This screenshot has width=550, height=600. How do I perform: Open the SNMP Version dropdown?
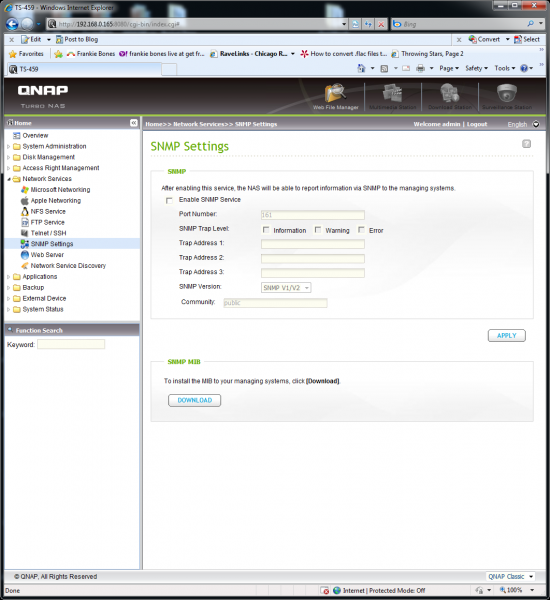[x=286, y=288]
